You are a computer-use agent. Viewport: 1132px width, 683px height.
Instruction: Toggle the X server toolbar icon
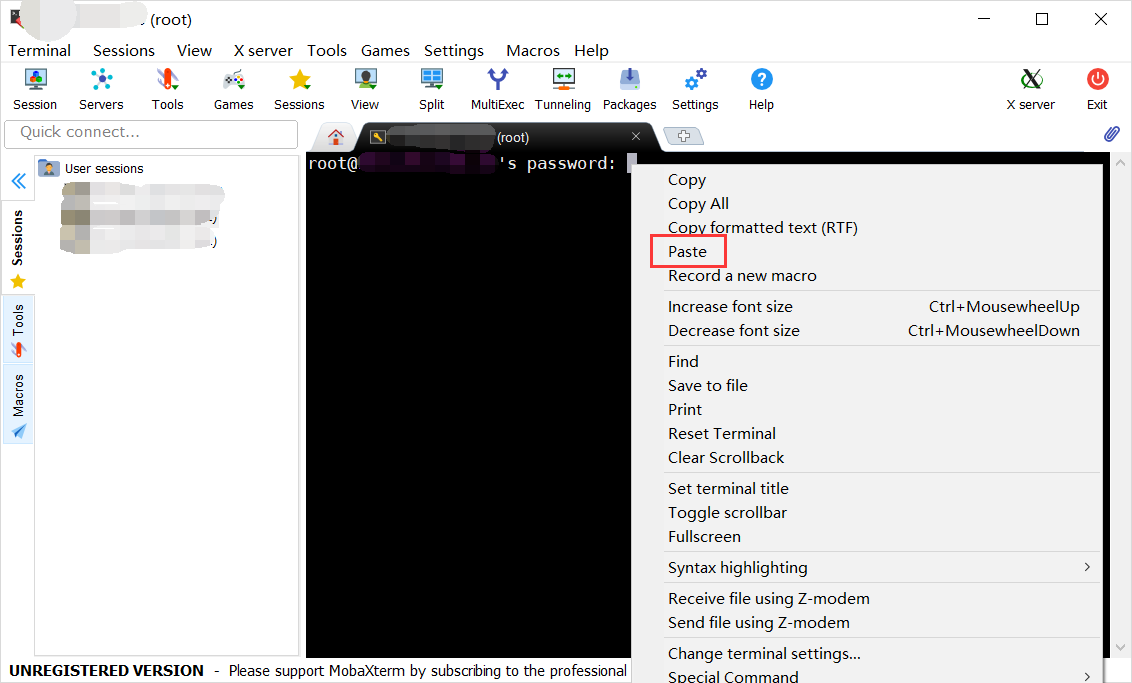point(1031,90)
